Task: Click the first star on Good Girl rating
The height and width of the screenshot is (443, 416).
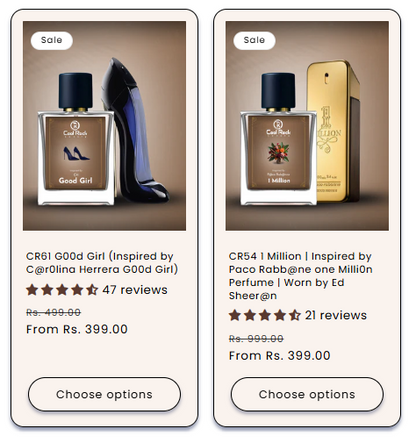Action: tap(32, 290)
